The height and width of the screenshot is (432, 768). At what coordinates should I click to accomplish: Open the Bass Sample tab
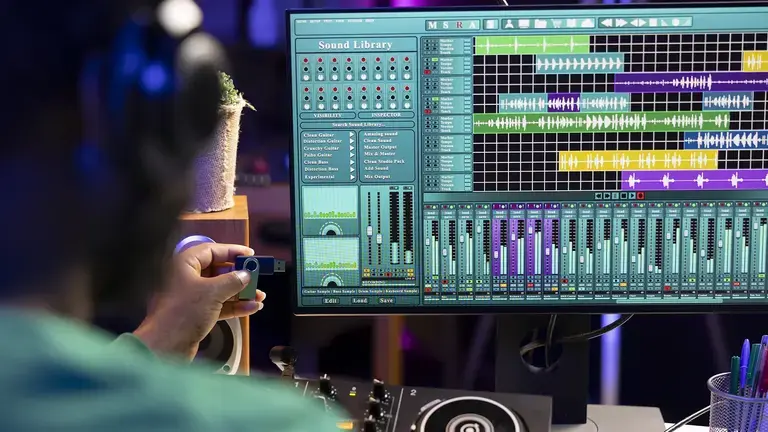point(344,292)
